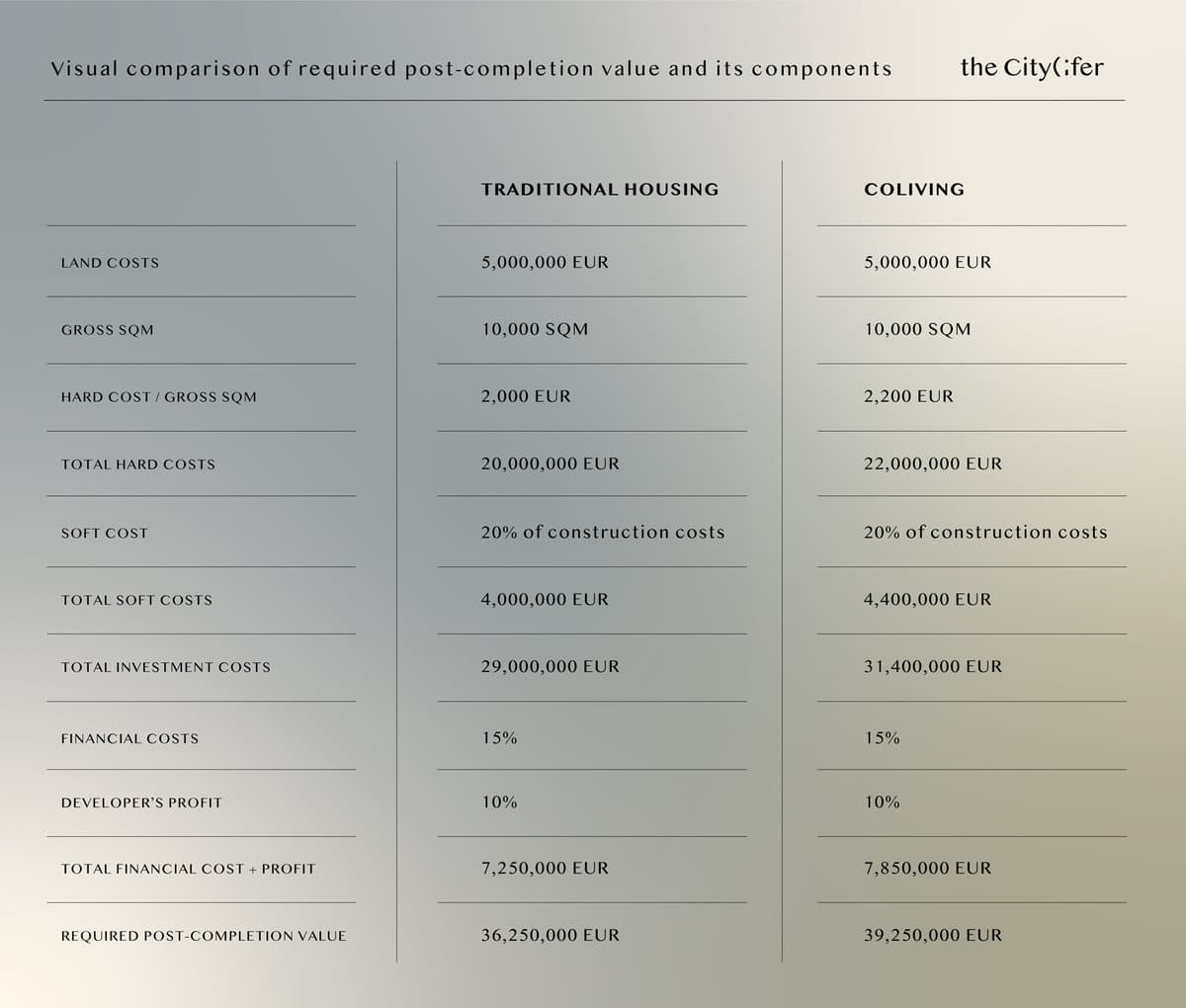Select the 2,200 EUR coliving hard cost

click(x=908, y=396)
